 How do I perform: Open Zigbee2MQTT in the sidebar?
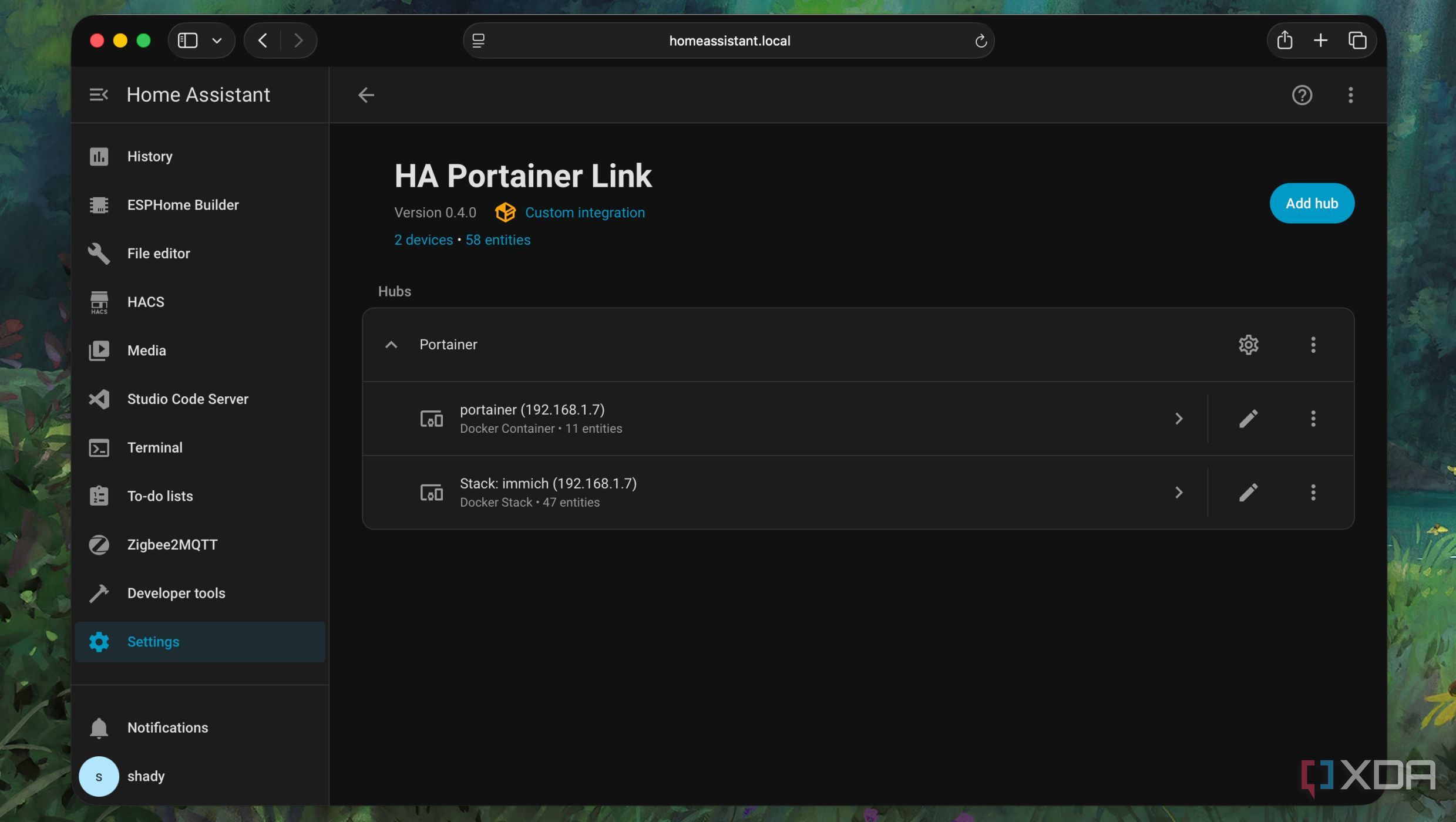[x=172, y=544]
